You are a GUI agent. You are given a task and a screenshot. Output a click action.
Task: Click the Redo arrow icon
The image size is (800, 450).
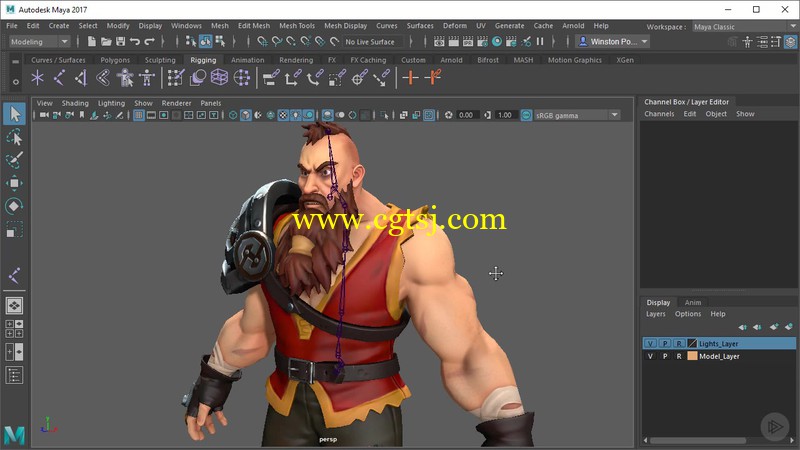coord(149,42)
